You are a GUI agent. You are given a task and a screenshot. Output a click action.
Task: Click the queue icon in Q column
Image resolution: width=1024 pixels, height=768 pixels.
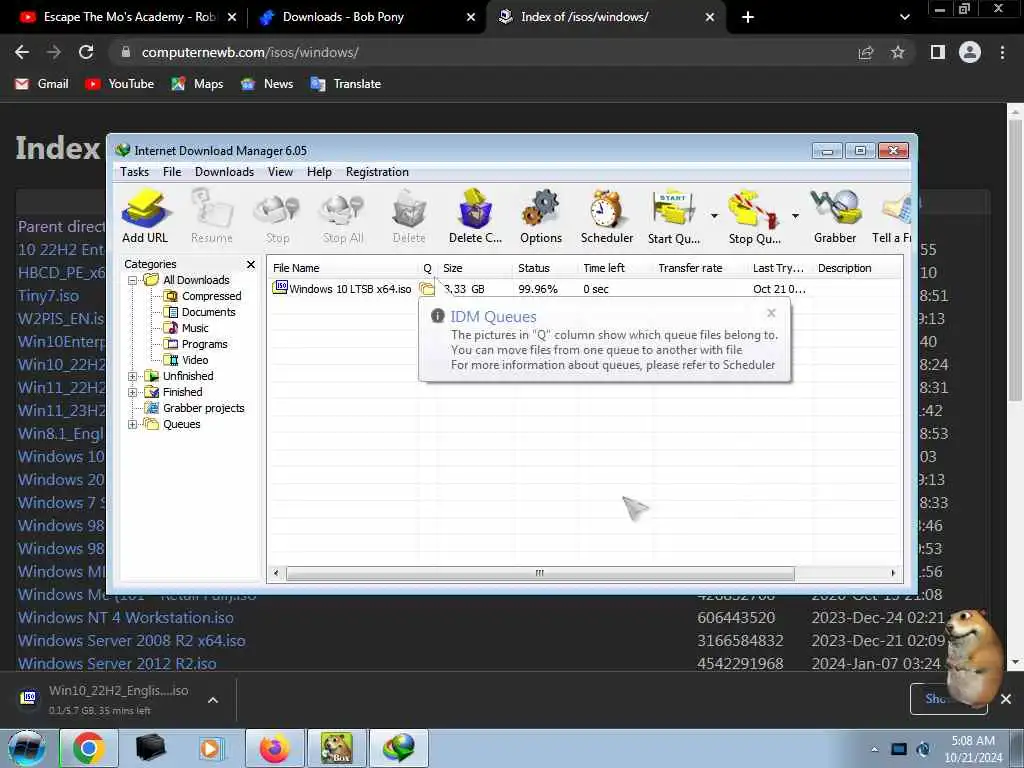click(426, 289)
